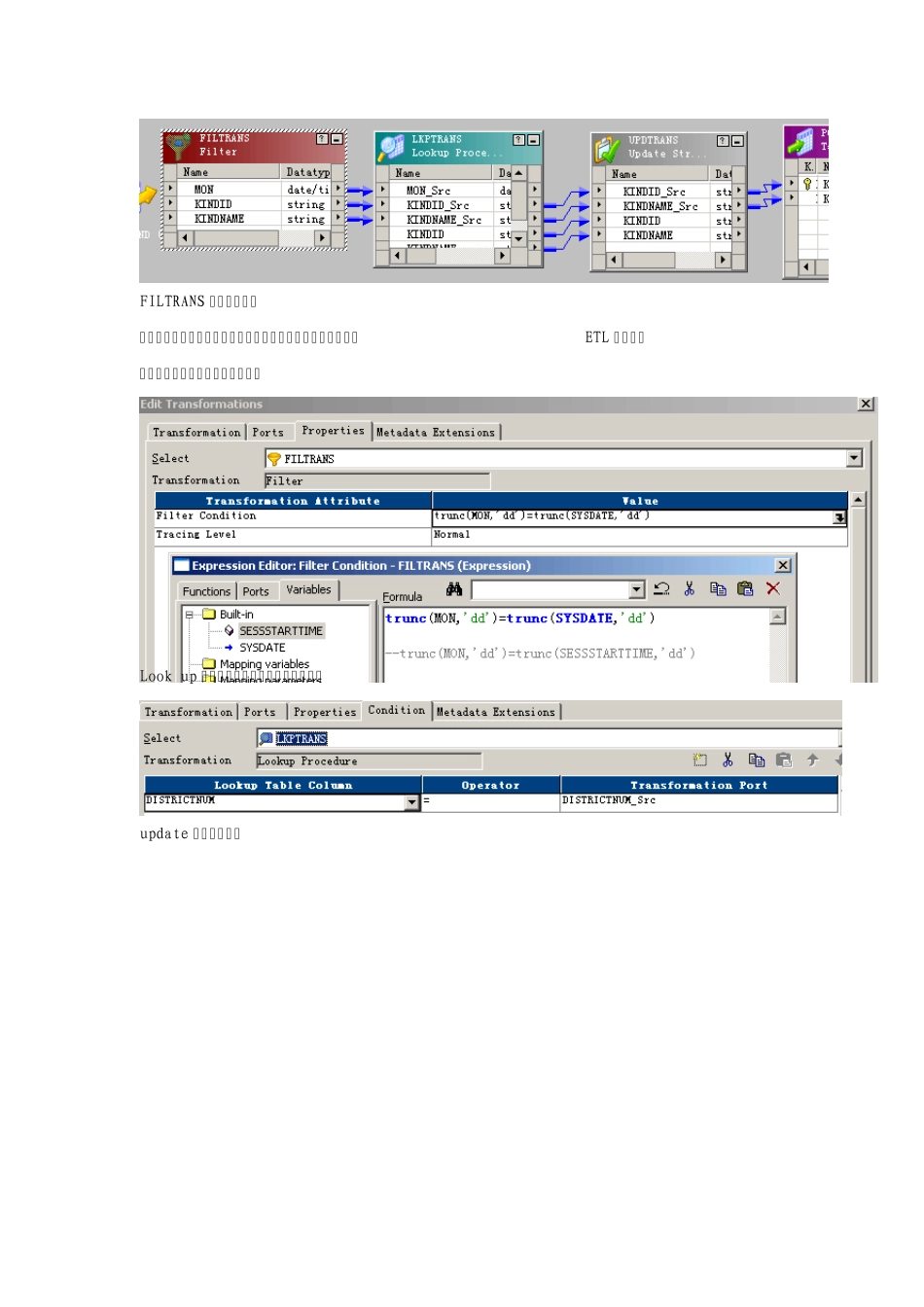Open the Functions tab in Expression Editor
This screenshot has height=1307, width=924.
click(x=206, y=591)
